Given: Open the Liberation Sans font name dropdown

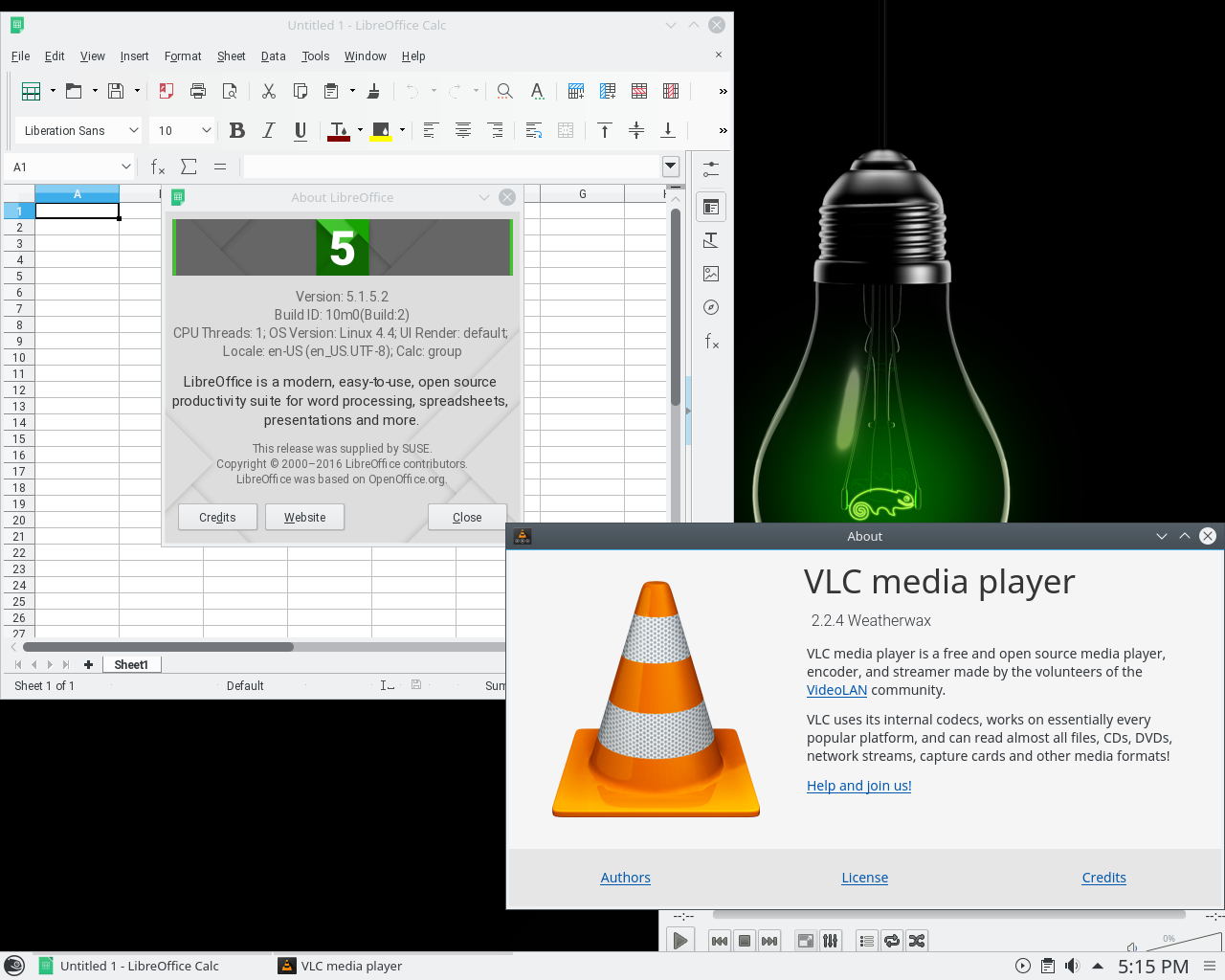Looking at the screenshot, I should coord(133,130).
